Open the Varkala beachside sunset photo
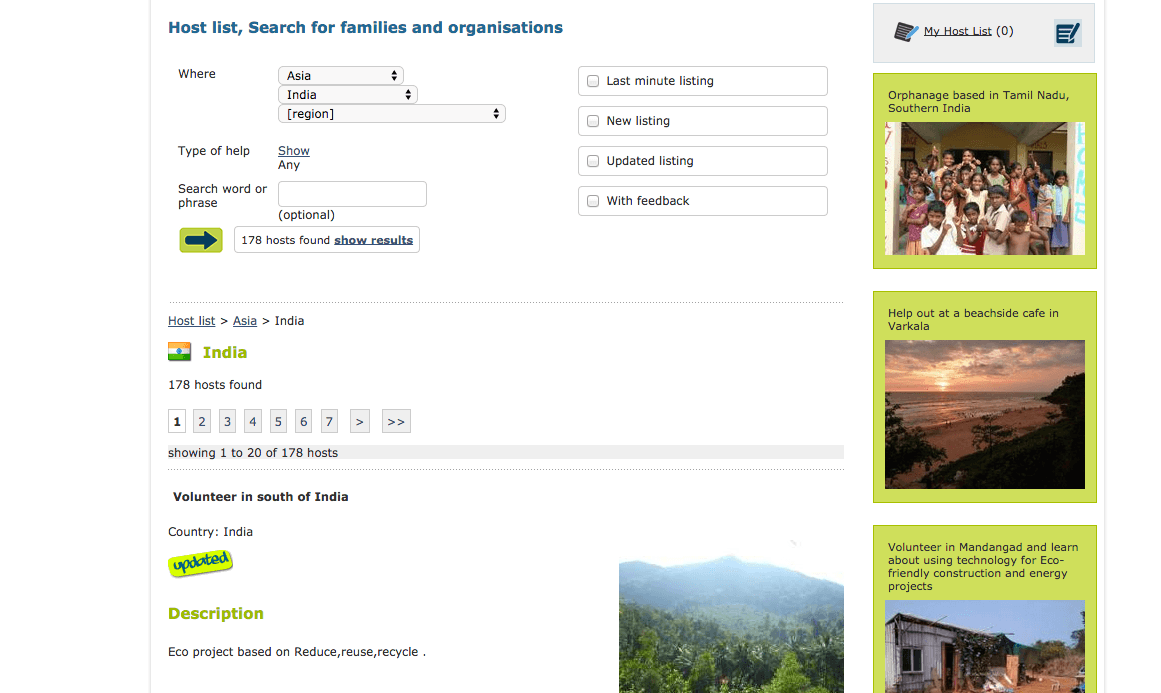 point(984,414)
